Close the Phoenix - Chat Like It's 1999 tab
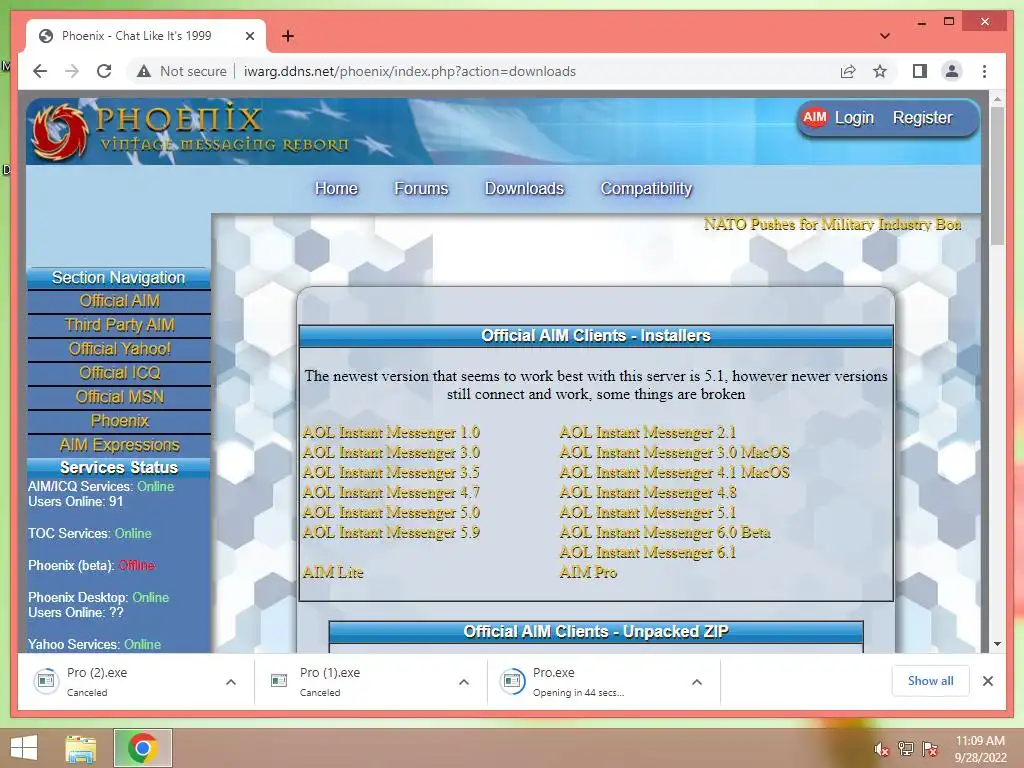The image size is (1024, 768). click(x=249, y=36)
